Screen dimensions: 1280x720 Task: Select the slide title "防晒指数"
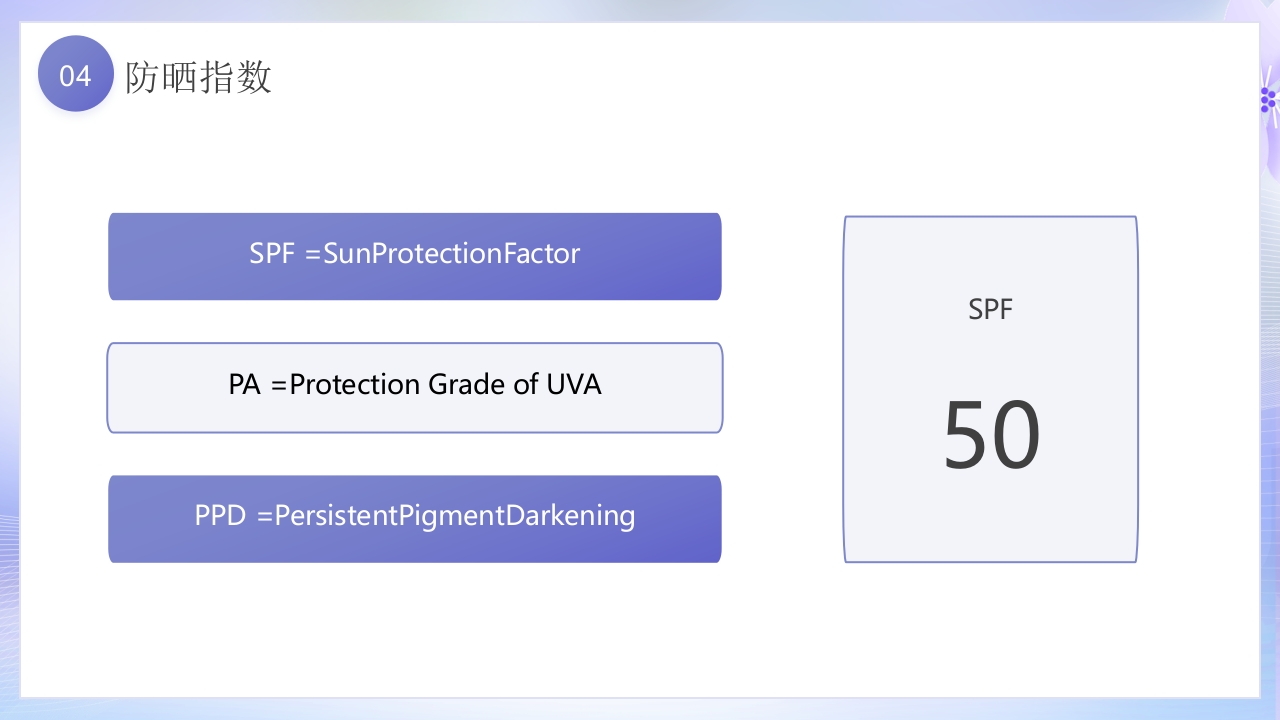coord(199,77)
